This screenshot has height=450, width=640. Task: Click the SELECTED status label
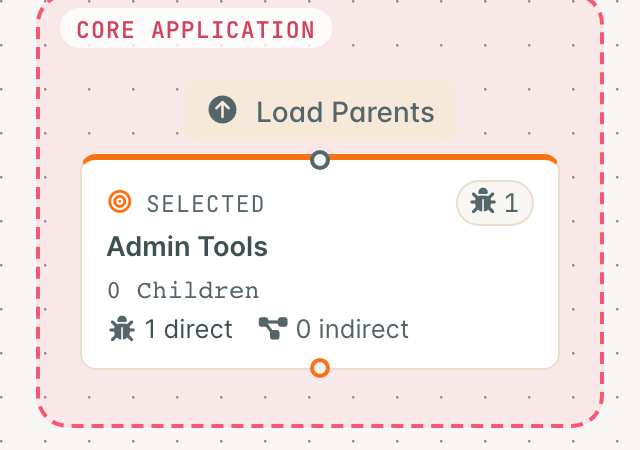[x=205, y=204]
